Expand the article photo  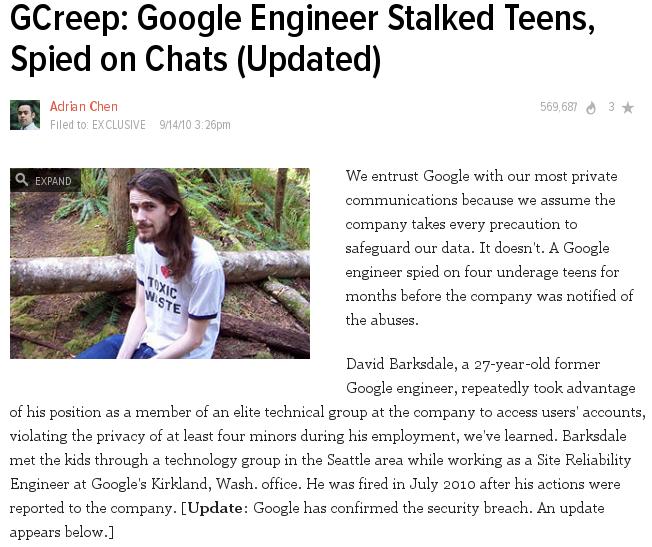(x=45, y=180)
